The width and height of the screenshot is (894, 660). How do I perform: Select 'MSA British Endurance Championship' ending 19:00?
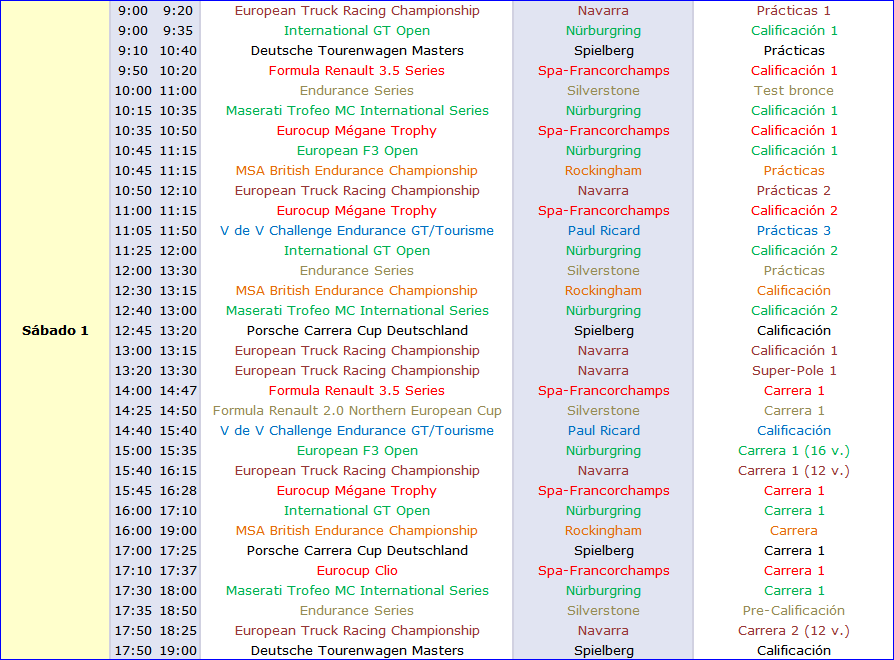coord(357,531)
